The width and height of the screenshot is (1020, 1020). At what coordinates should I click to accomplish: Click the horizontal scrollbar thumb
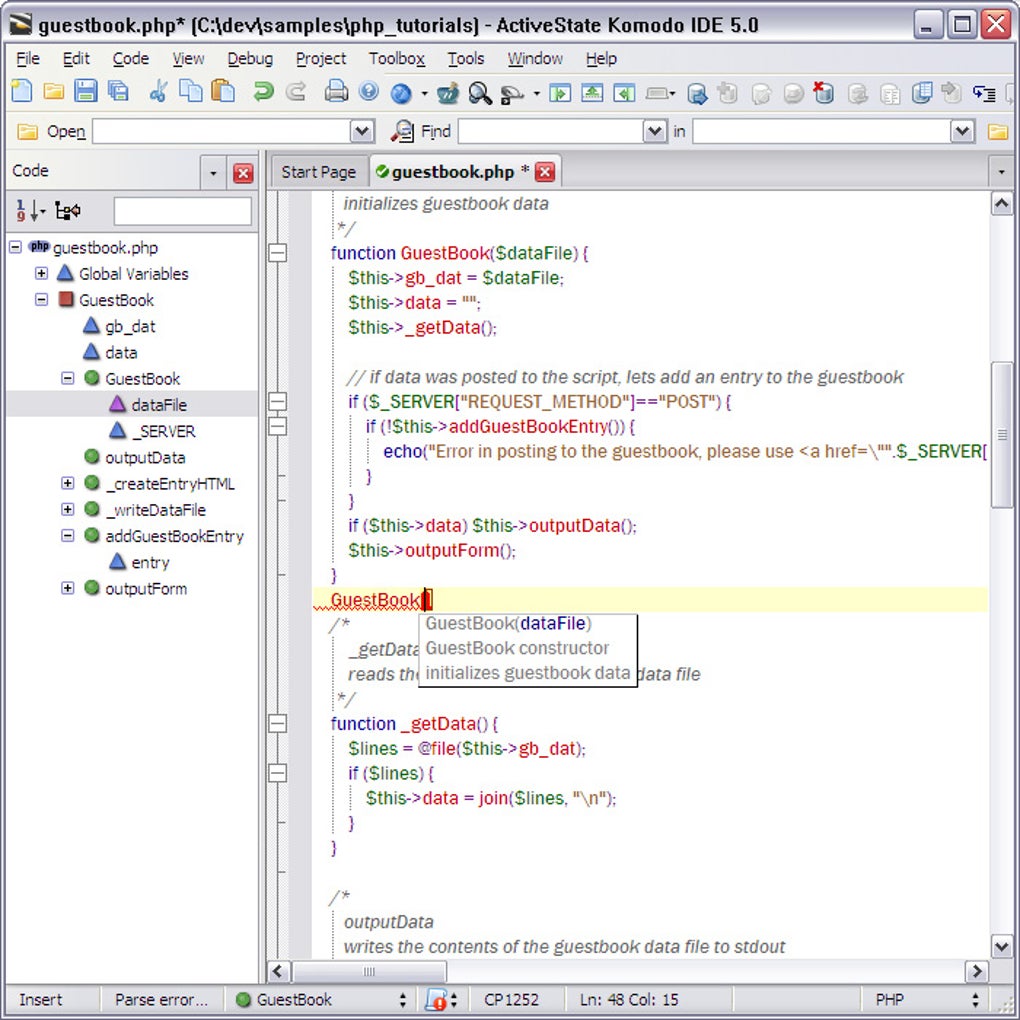point(369,971)
